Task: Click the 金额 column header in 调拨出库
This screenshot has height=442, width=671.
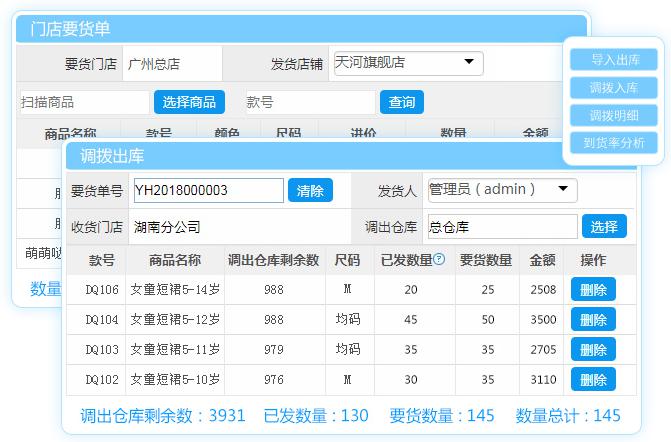Action: tap(542, 260)
